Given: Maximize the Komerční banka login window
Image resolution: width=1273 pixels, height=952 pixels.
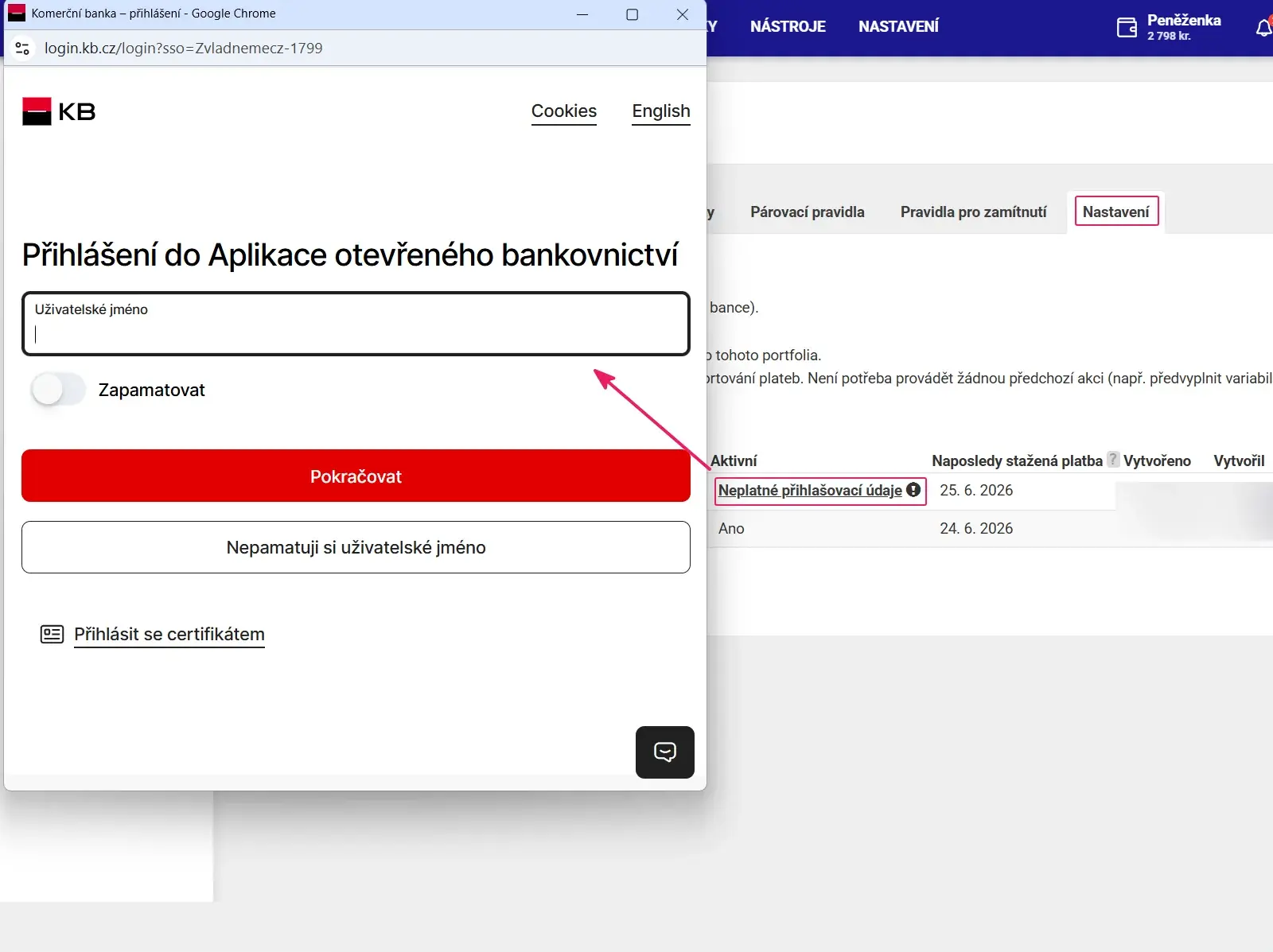Looking at the screenshot, I should pos(633,14).
